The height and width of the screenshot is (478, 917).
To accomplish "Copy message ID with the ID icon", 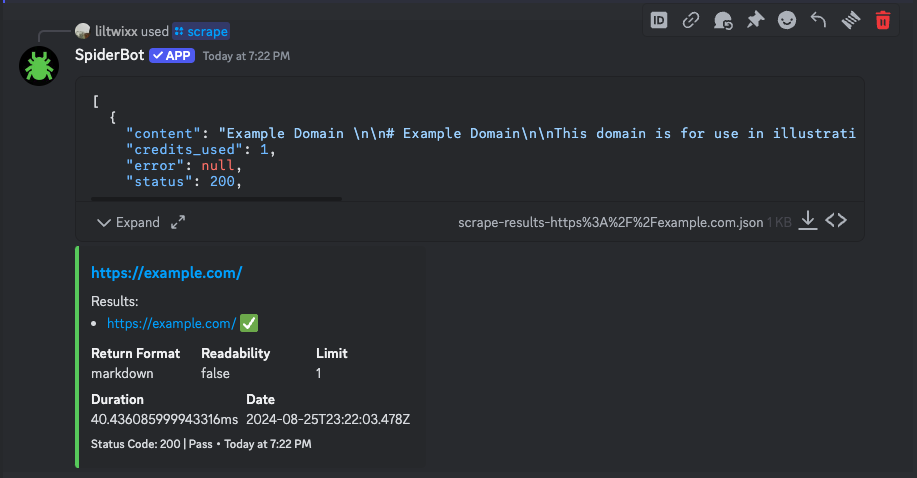I will (659, 20).
